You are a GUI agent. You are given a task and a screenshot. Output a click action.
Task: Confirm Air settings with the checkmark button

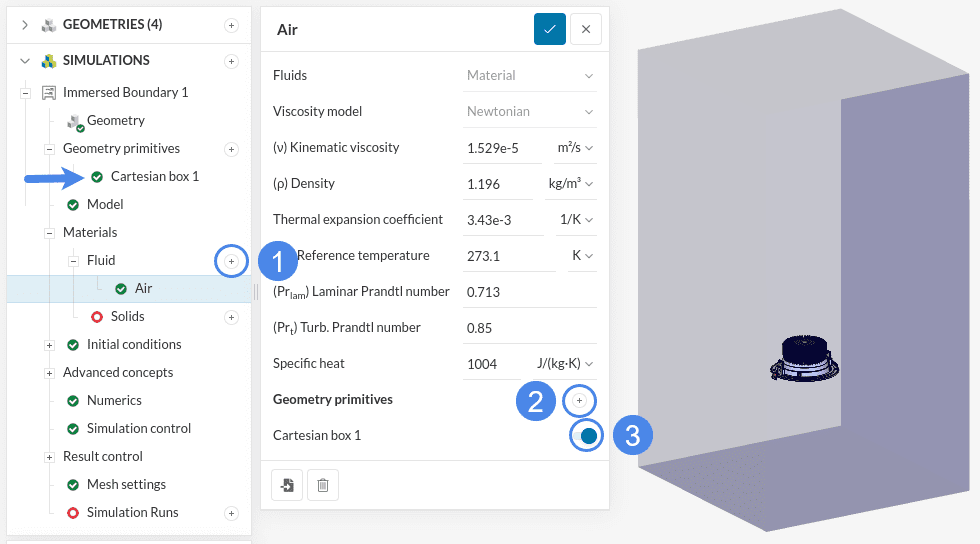click(549, 29)
